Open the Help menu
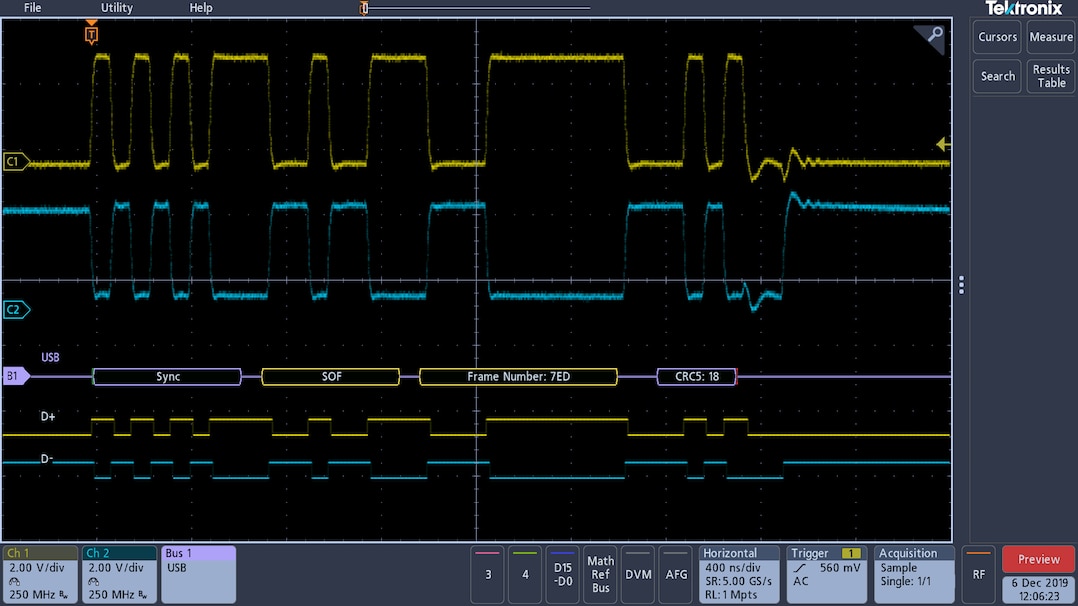This screenshot has width=1078, height=606. tap(201, 8)
